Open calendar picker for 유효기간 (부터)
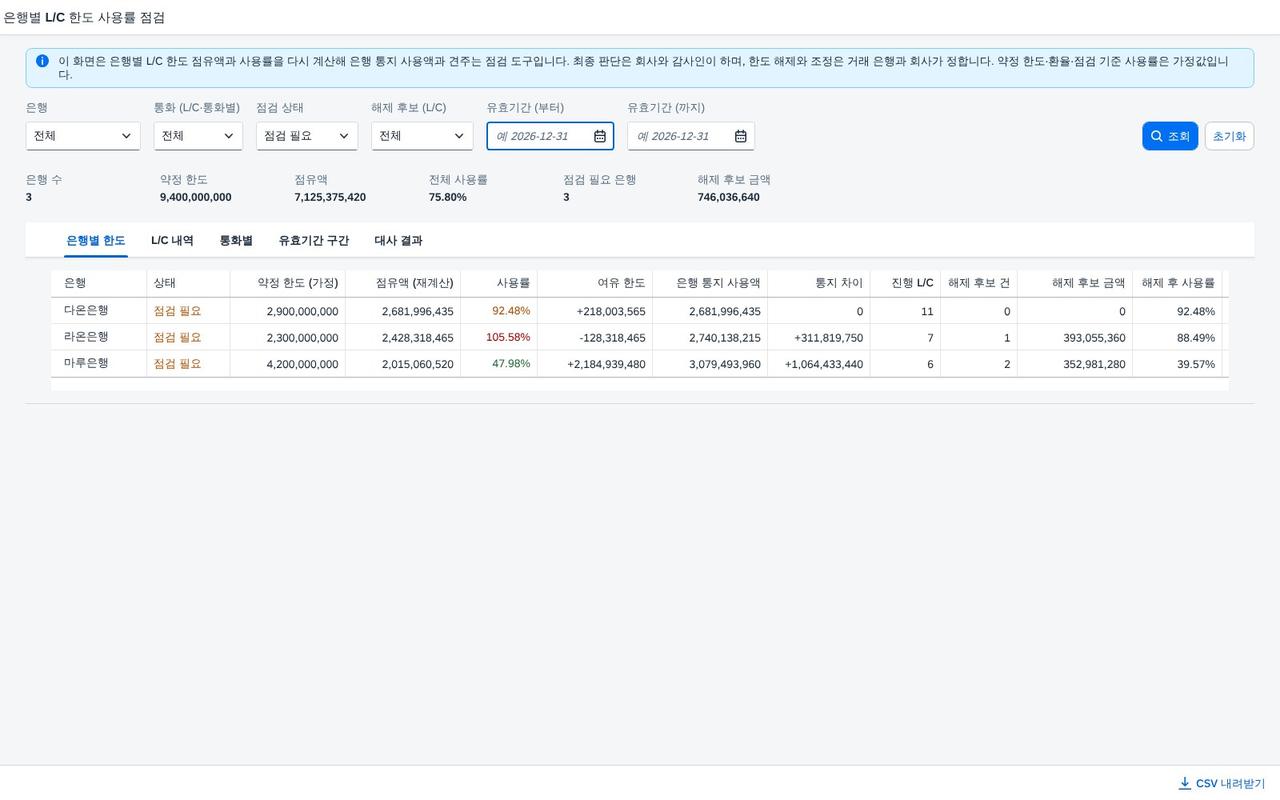The image size is (1280, 800). point(600,136)
